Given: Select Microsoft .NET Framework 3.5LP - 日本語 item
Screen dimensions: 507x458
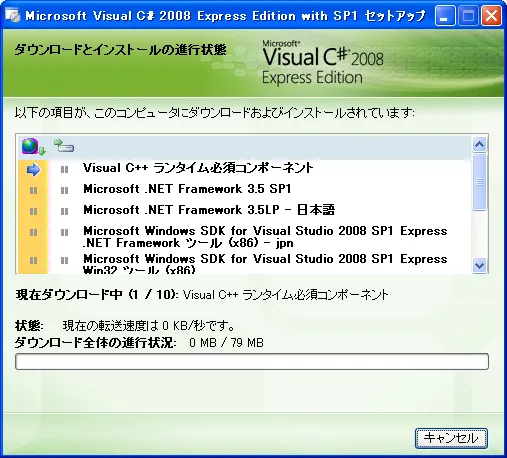Looking at the screenshot, I should tap(209, 210).
